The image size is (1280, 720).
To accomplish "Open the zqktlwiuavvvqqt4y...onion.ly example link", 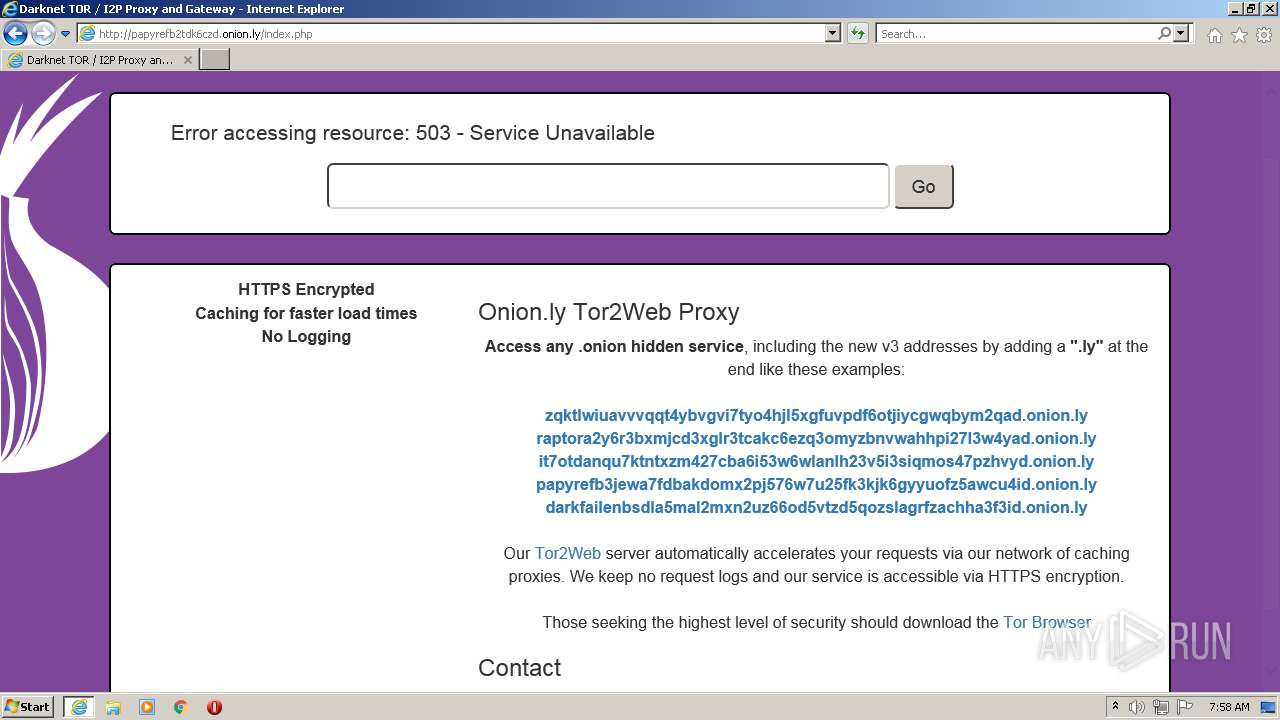I will click(x=816, y=415).
